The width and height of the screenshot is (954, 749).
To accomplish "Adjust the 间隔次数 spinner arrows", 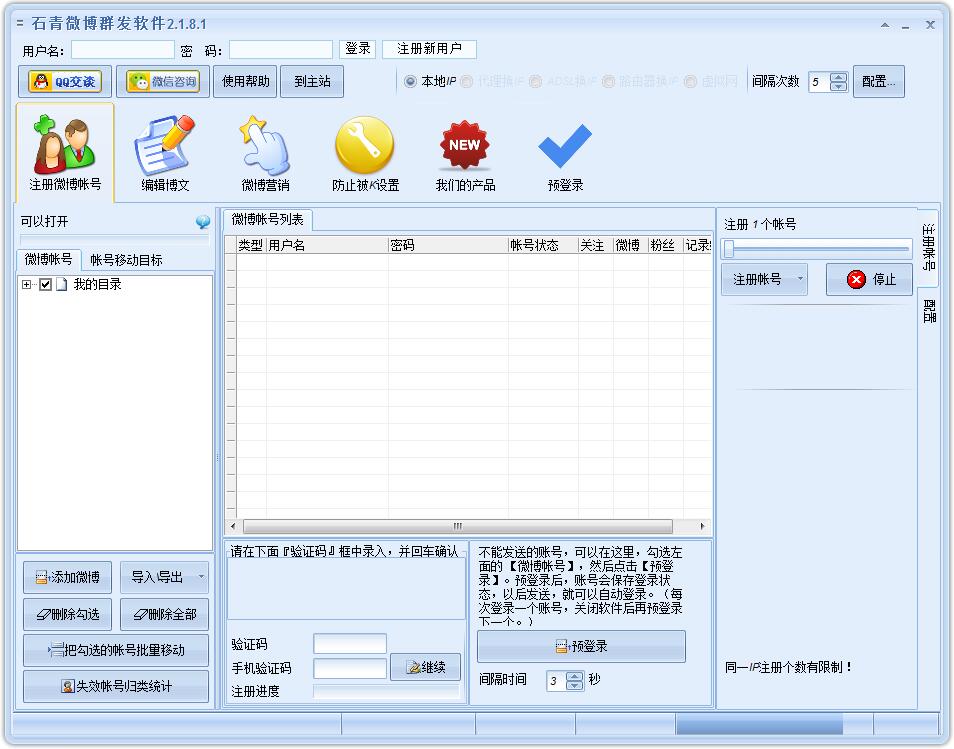I will point(838,82).
